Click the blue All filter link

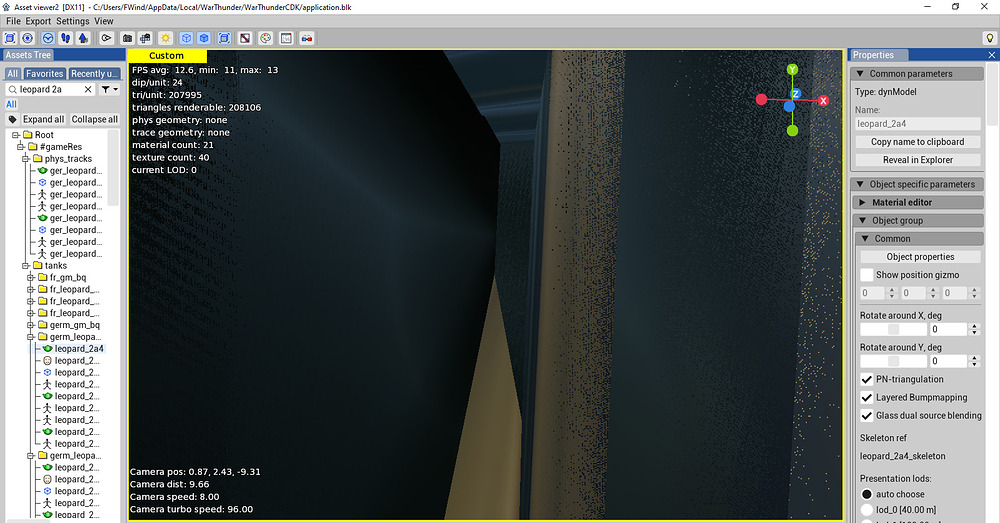pyautogui.click(x=11, y=104)
